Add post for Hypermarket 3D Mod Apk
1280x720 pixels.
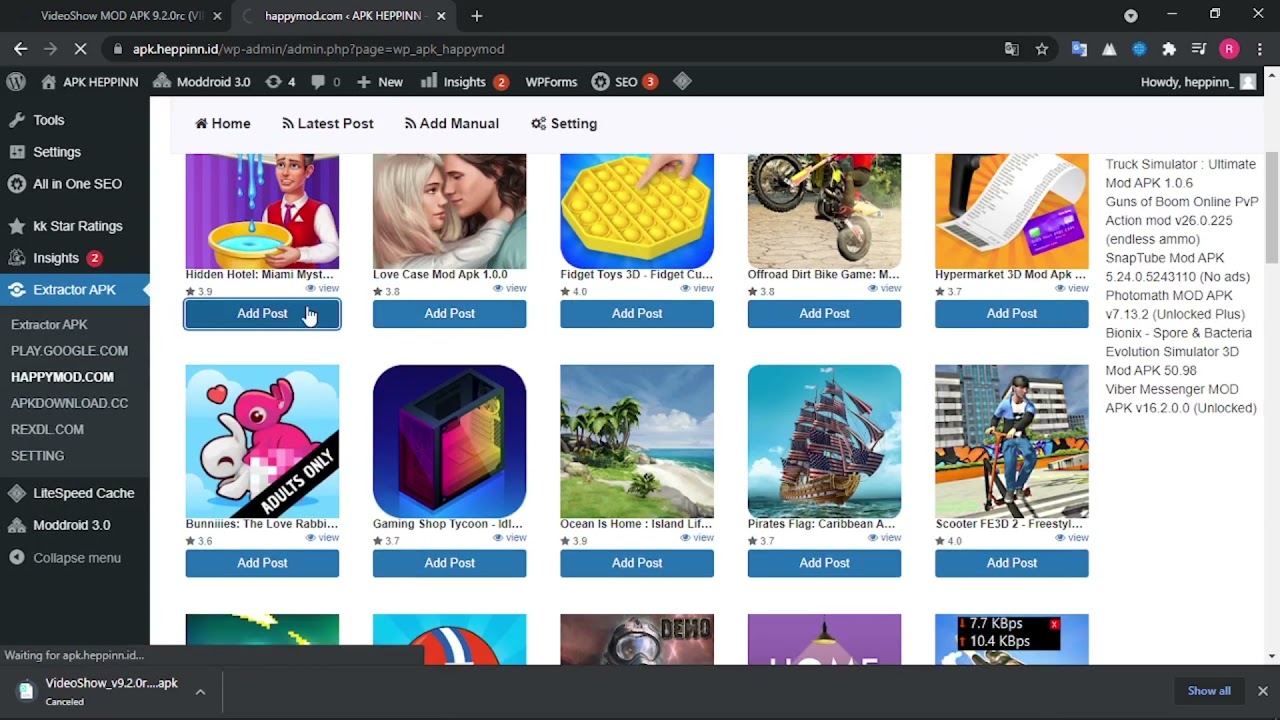1012,314
